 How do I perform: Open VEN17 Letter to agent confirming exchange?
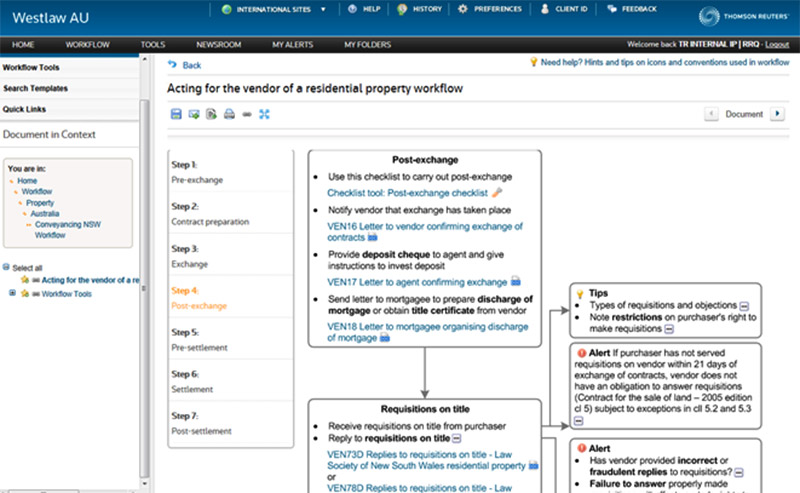tap(417, 282)
